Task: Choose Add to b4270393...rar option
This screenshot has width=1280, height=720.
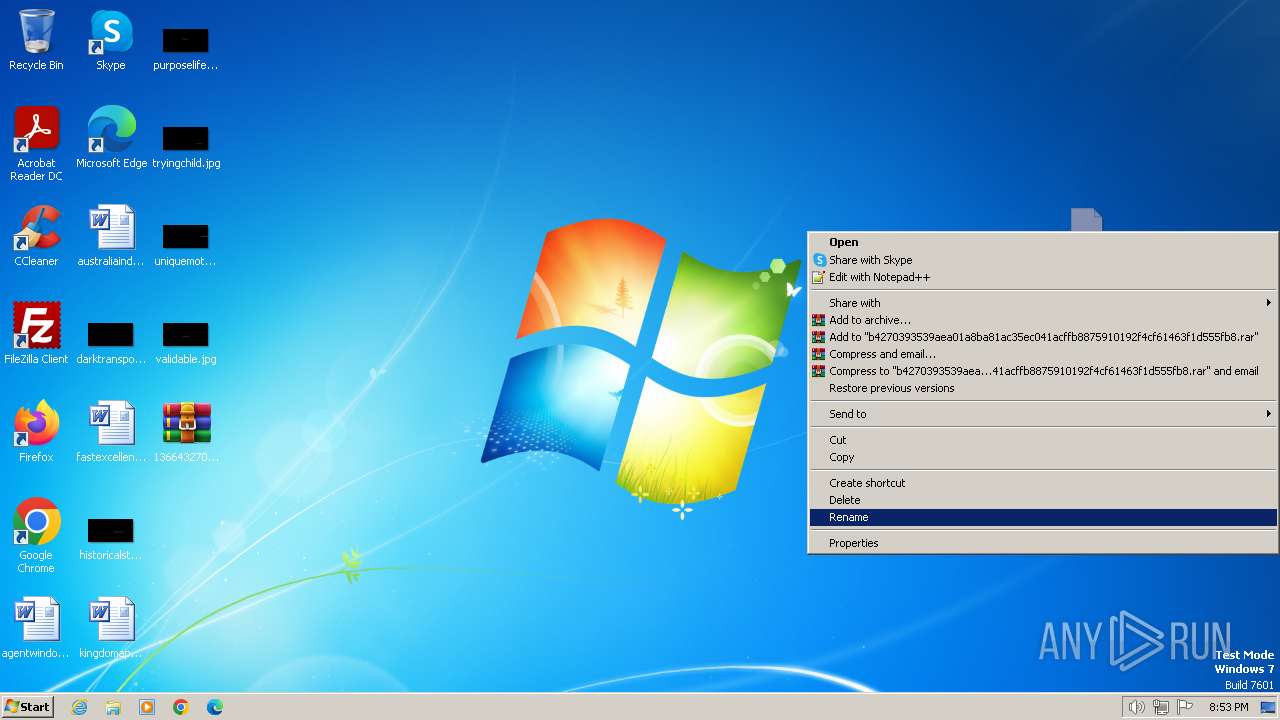Action: [x=1043, y=337]
